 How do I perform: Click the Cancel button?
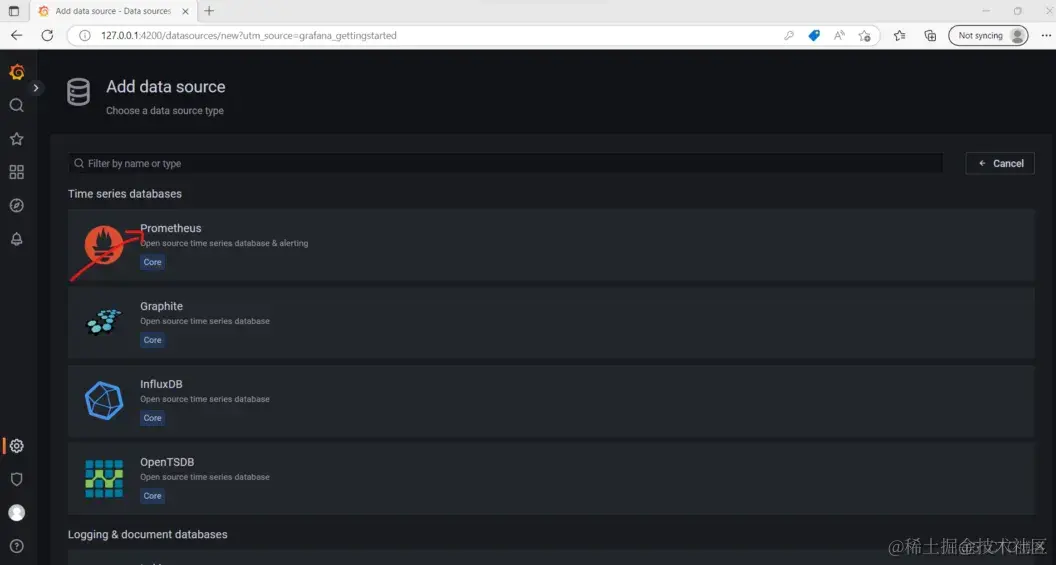[1000, 164]
